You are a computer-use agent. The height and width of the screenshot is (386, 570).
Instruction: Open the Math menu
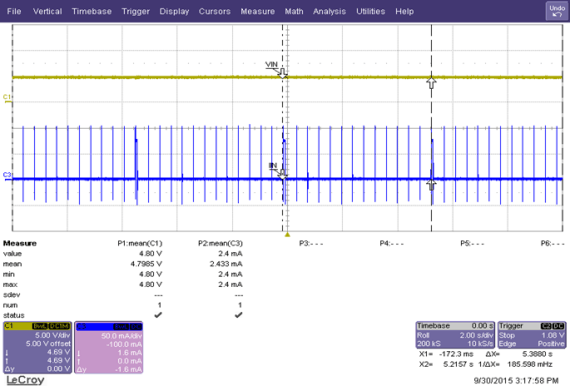294,11
